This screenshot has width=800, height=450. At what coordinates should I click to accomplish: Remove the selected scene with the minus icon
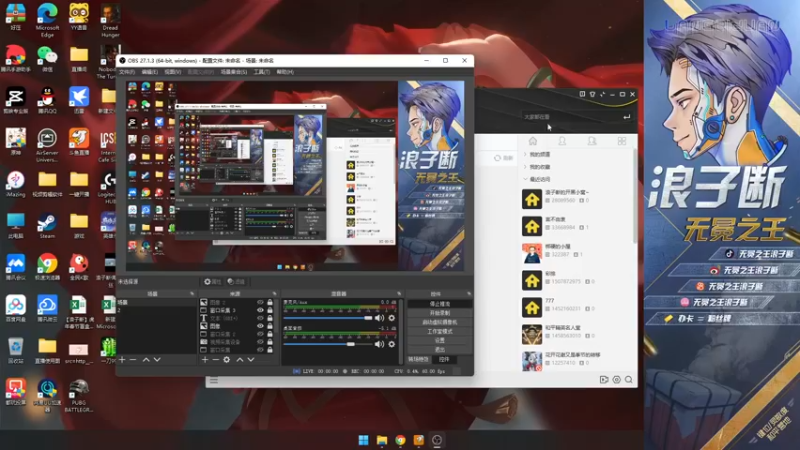133,360
